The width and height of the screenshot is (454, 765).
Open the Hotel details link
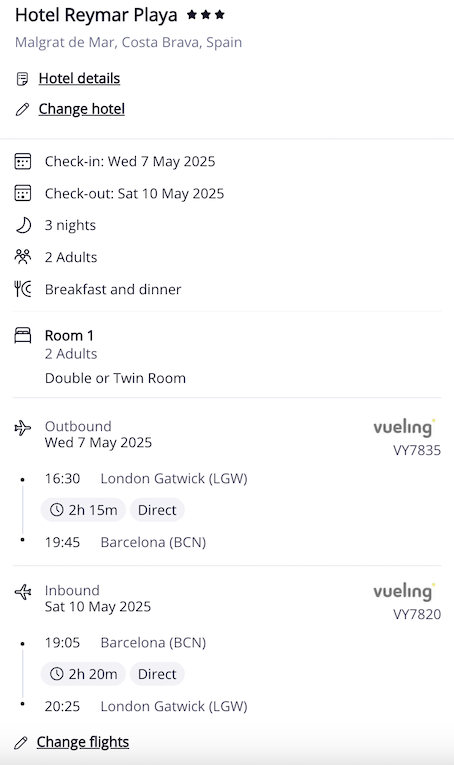pos(79,79)
